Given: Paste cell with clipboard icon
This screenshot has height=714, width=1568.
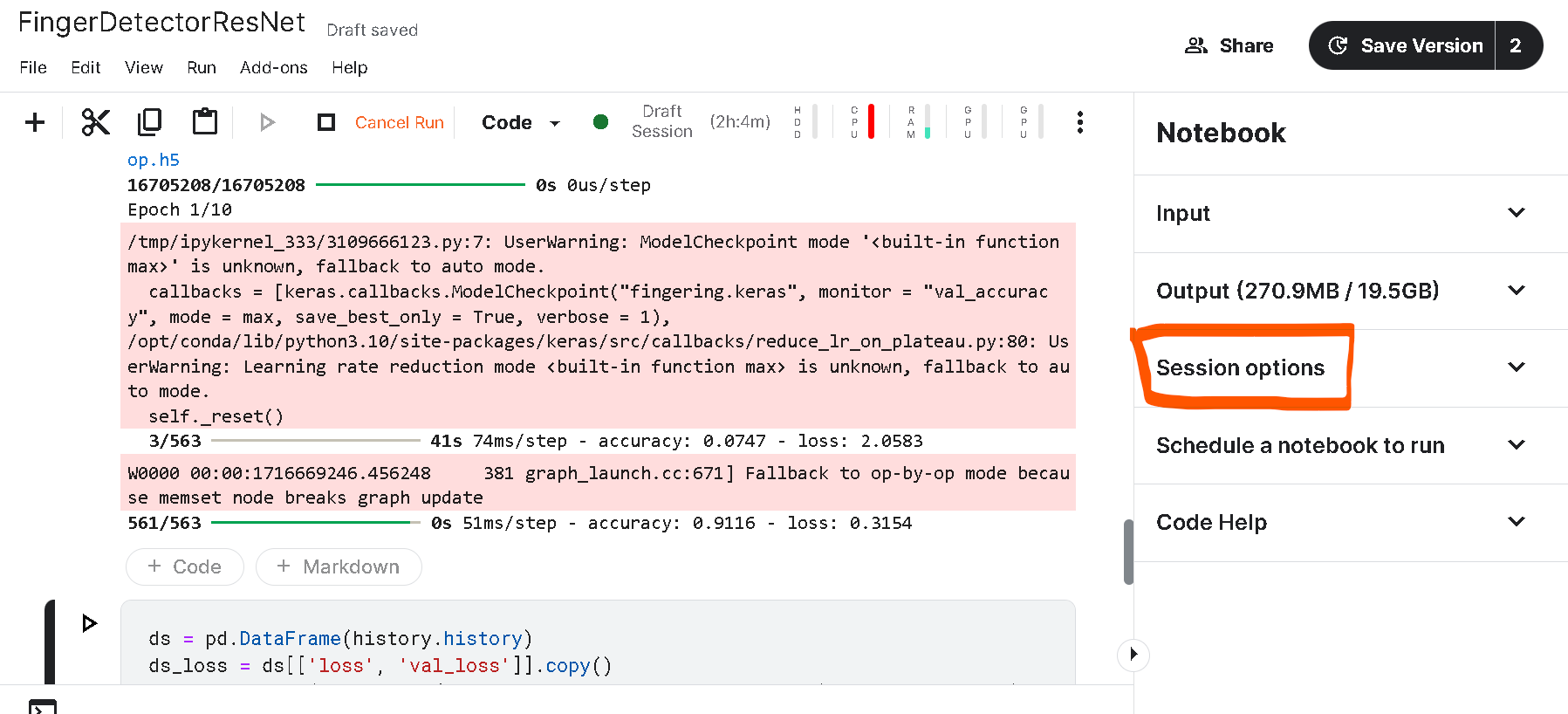Looking at the screenshot, I should pos(205,122).
